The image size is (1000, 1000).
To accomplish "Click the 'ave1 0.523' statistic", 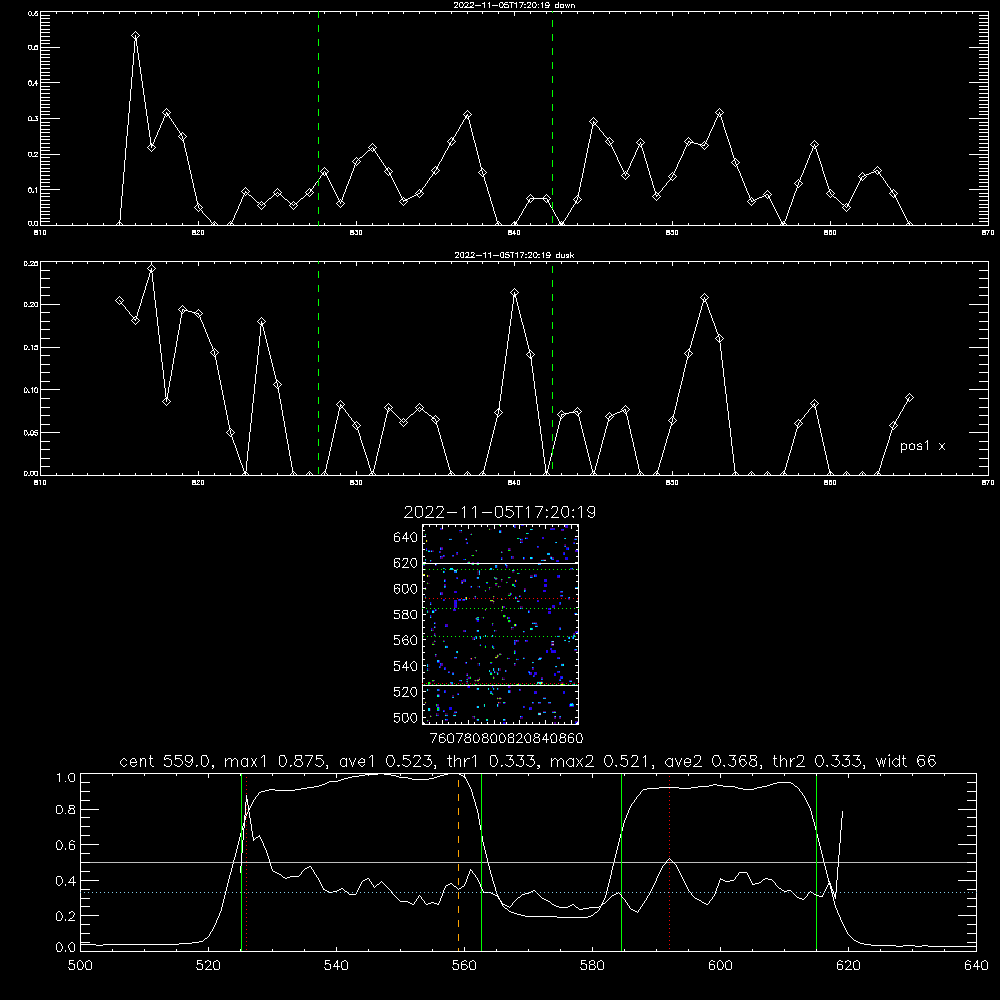I will coord(386,761).
